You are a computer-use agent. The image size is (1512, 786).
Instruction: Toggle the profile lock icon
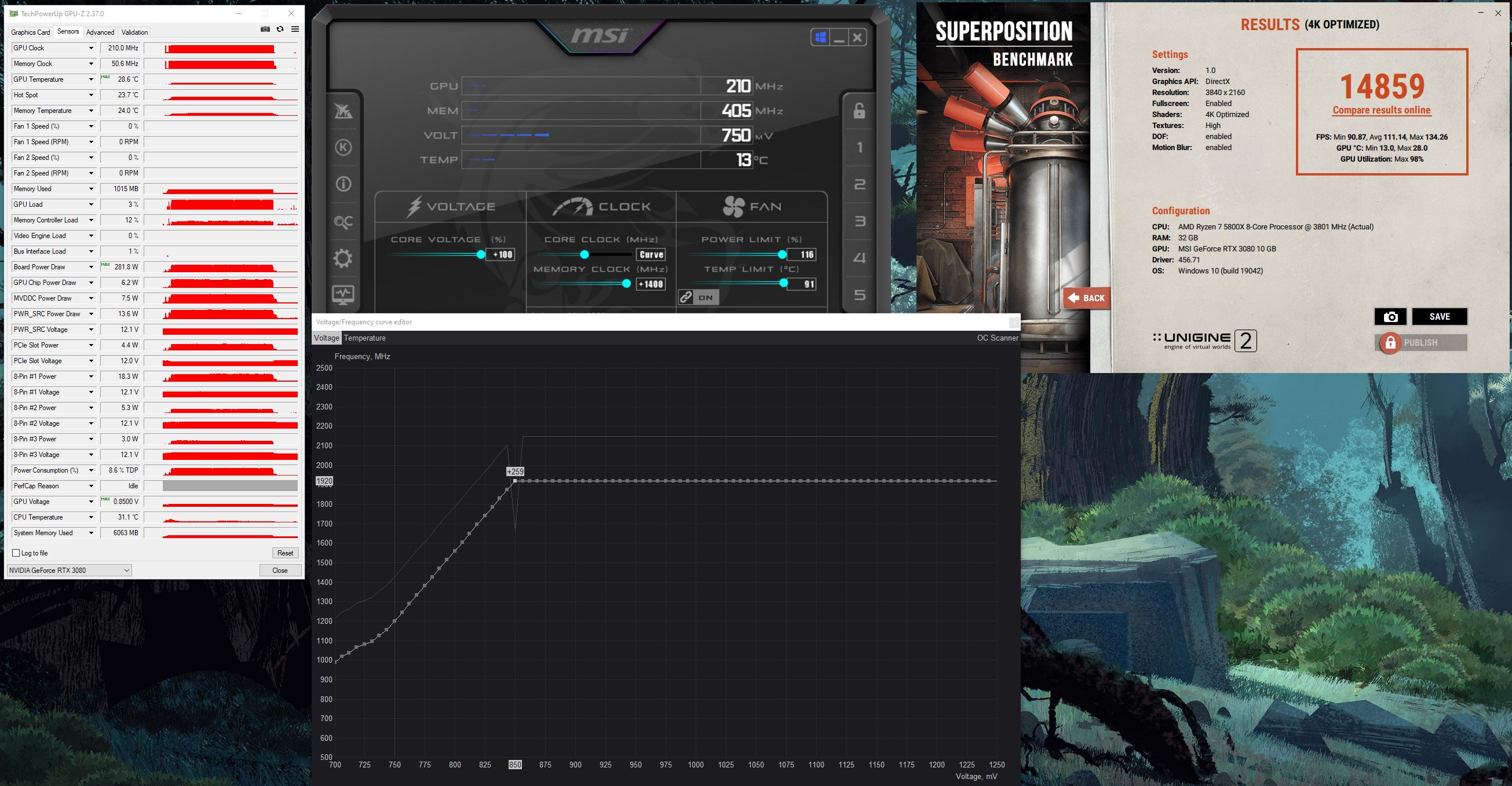(859, 111)
